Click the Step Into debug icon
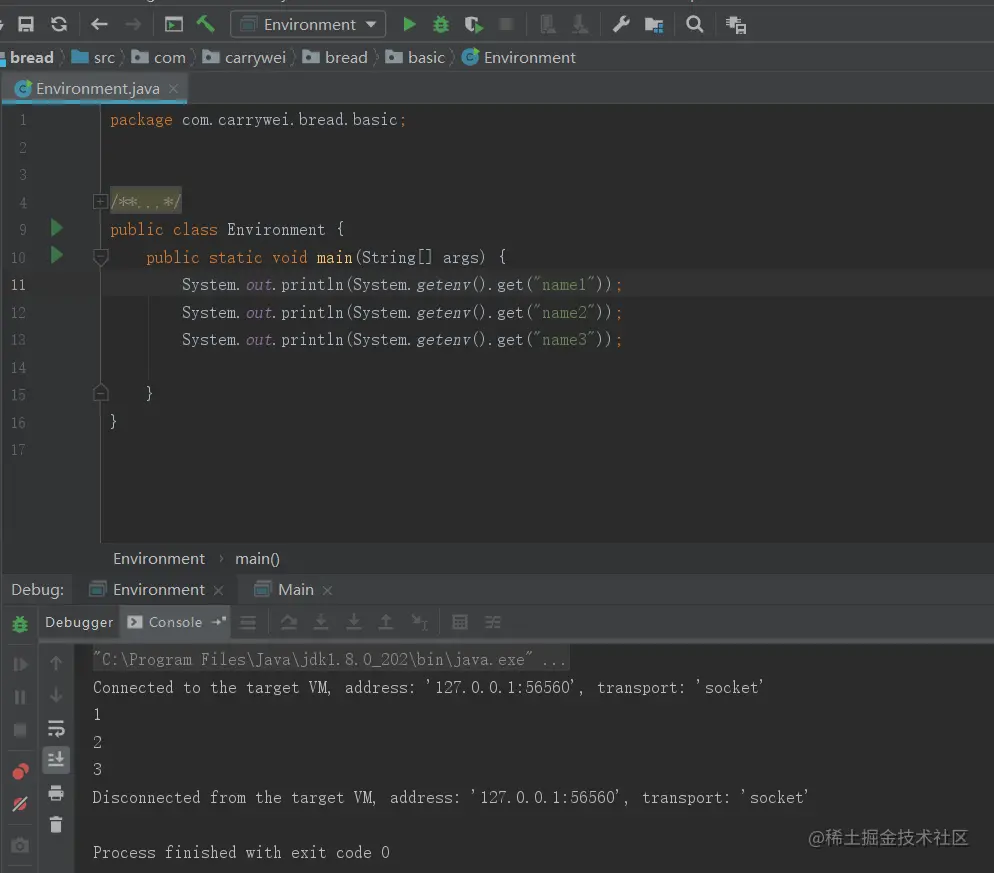Screen dimensions: 994x873 (x=321, y=623)
